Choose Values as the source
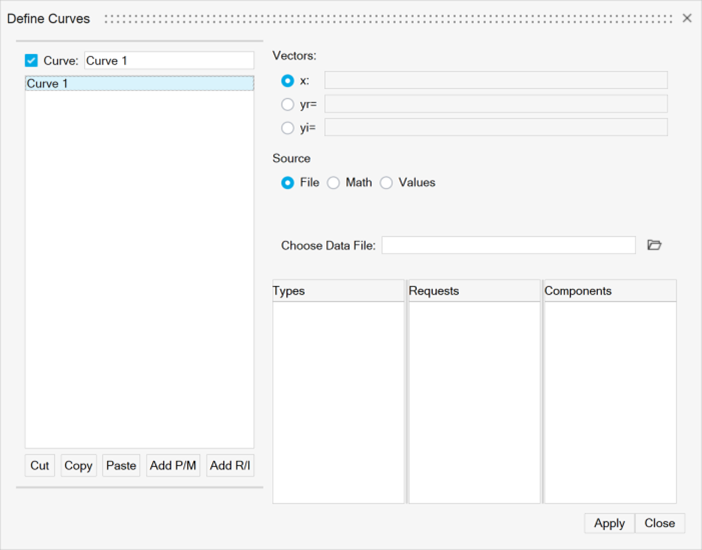Screen dimensions: 702x550 click(387, 183)
